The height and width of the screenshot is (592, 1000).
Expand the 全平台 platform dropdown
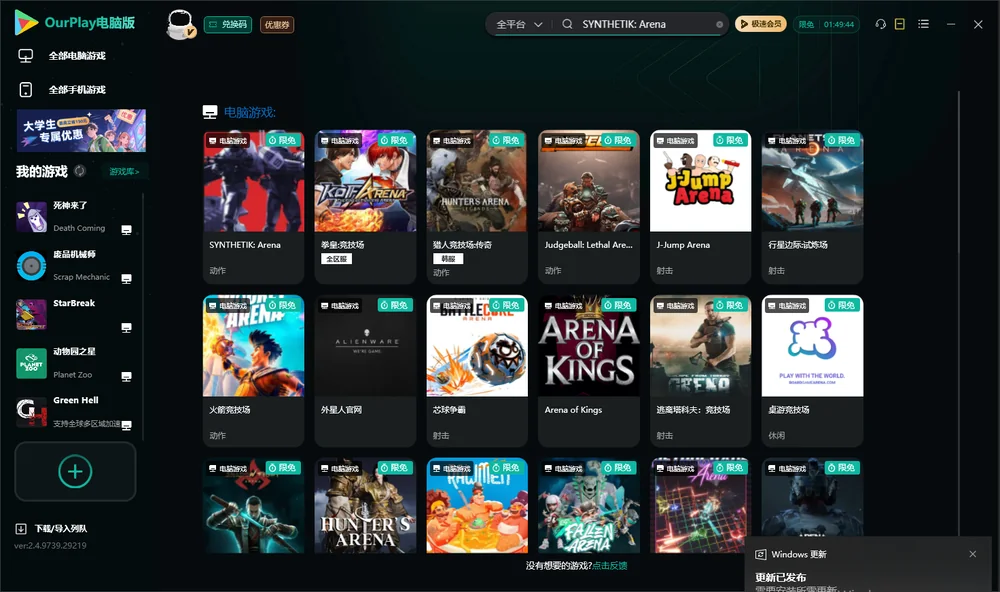pyautogui.click(x=519, y=24)
